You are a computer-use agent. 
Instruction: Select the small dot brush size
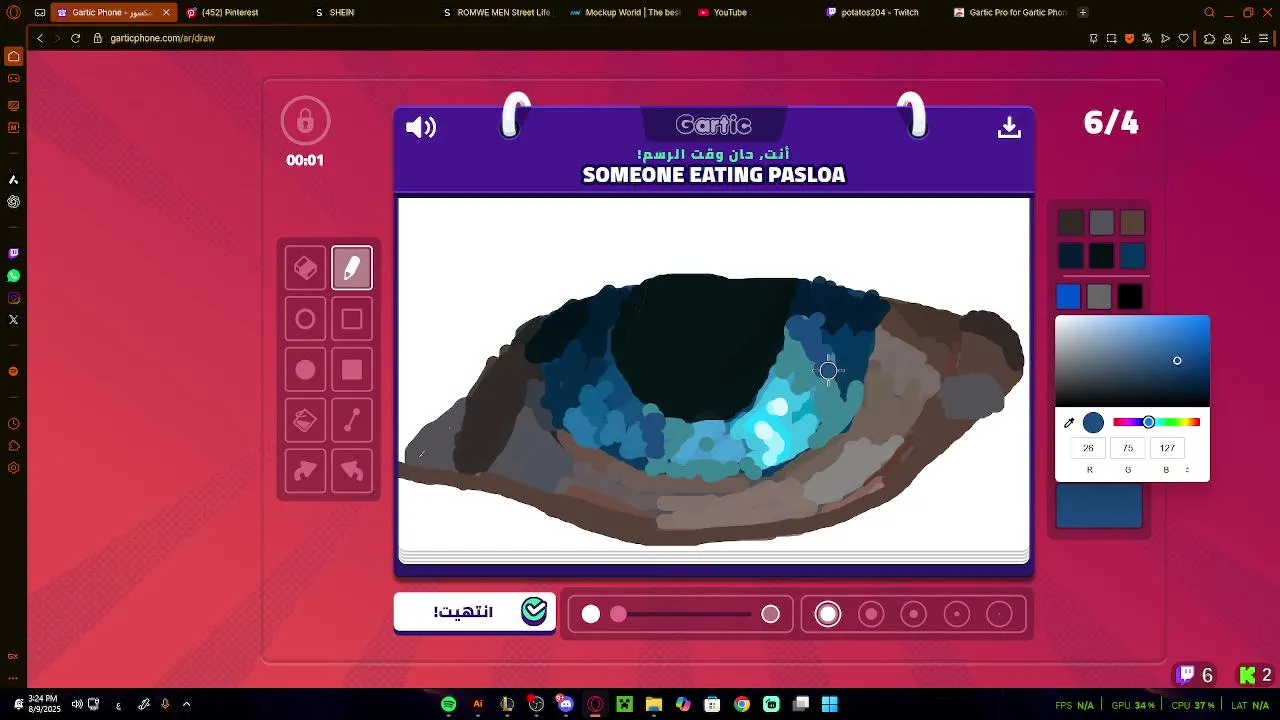point(957,614)
